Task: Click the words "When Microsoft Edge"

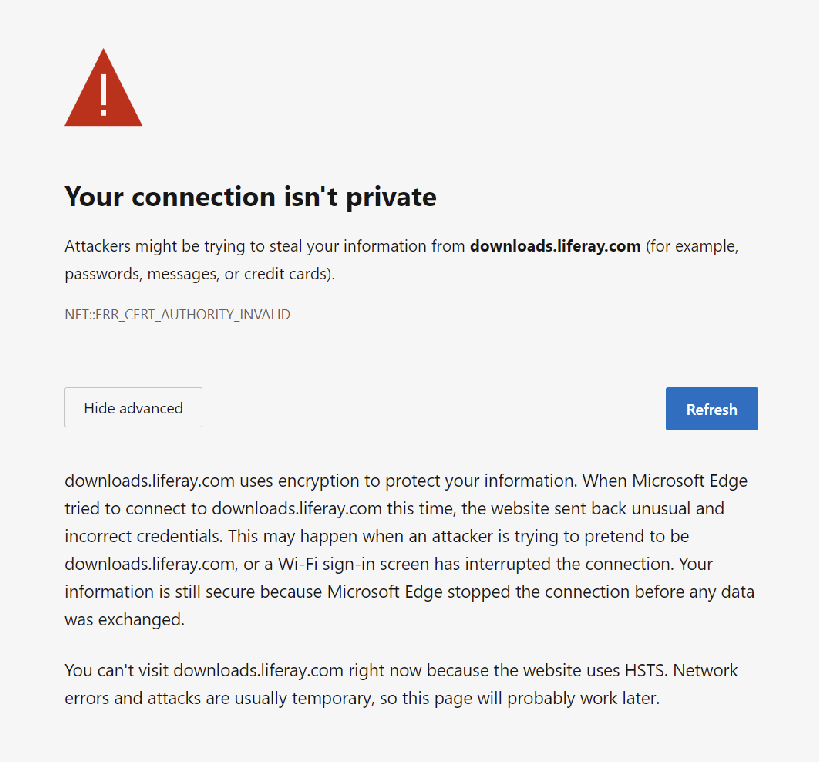Action: click(665, 480)
